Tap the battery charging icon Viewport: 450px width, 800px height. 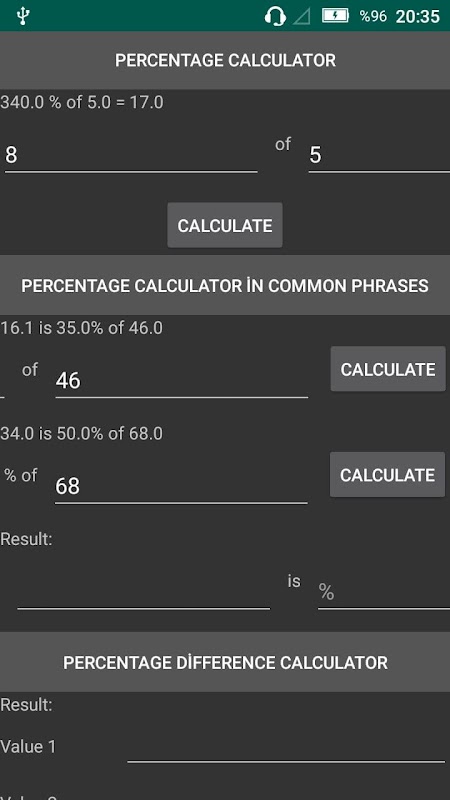(x=335, y=15)
